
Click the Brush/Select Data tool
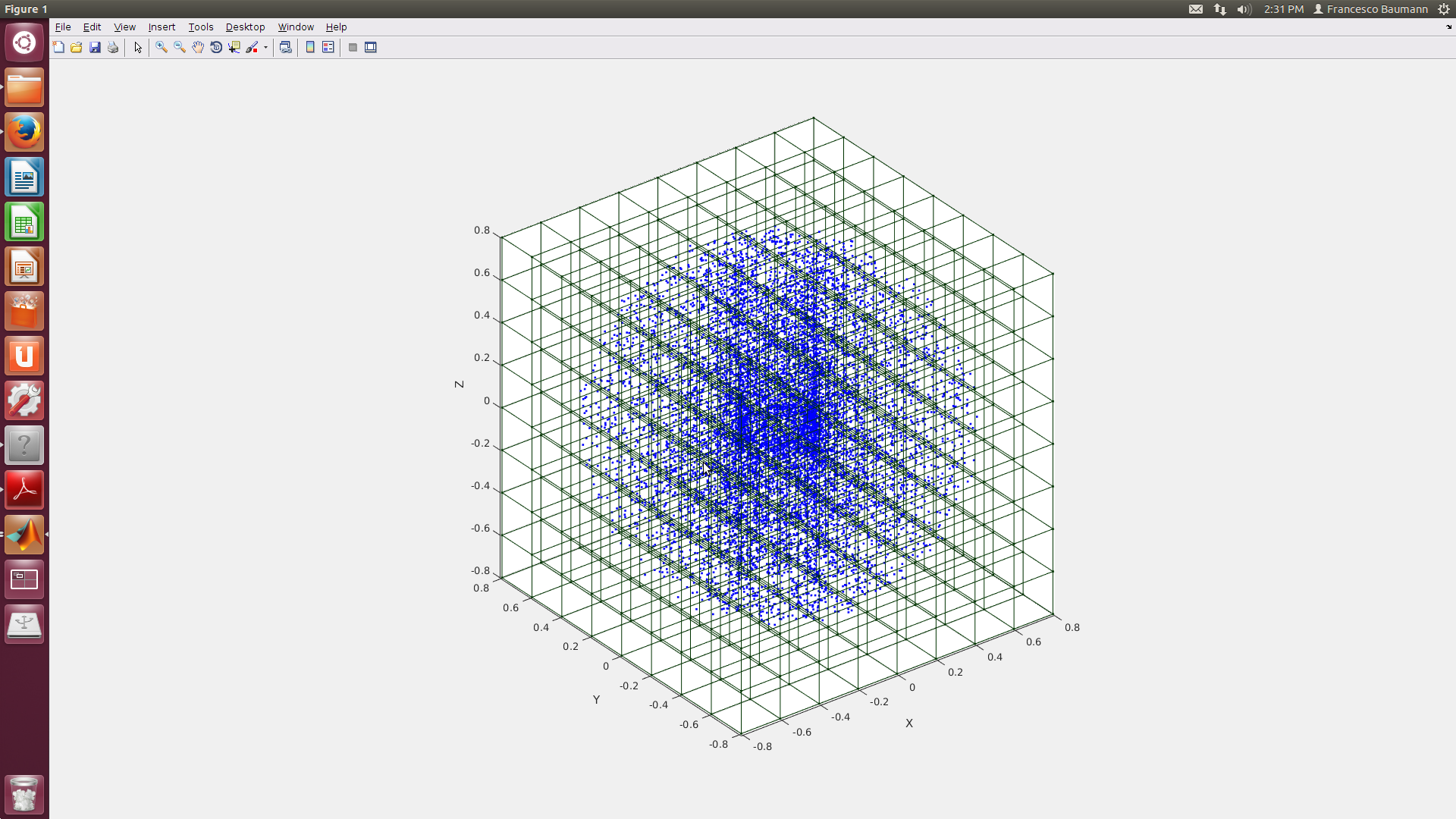coord(252,47)
